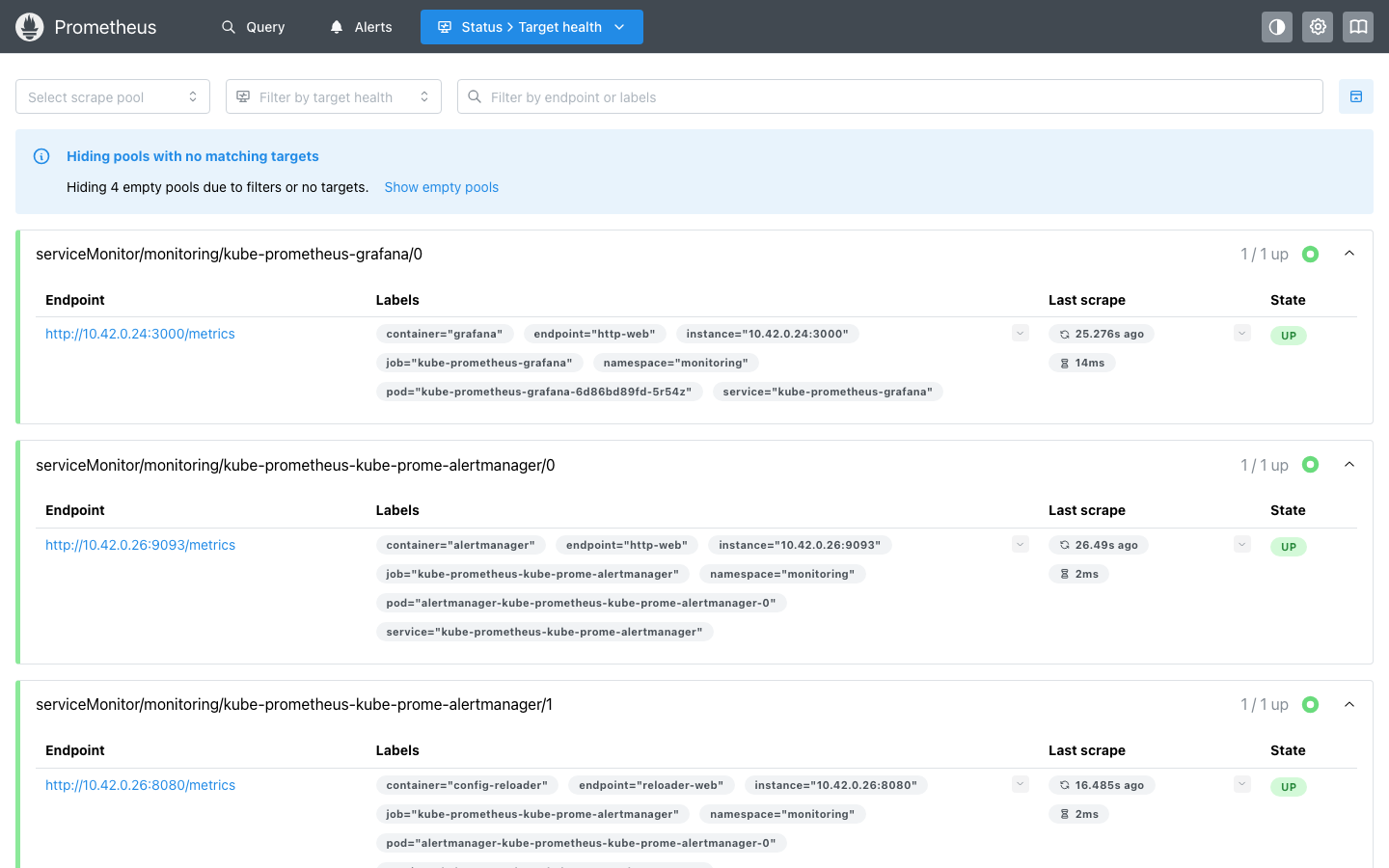Click the pod="kube-prometheus-grafana-6d86bd89fd-5r54z" label
Screen dimensions: 1389x868
click(x=539, y=392)
